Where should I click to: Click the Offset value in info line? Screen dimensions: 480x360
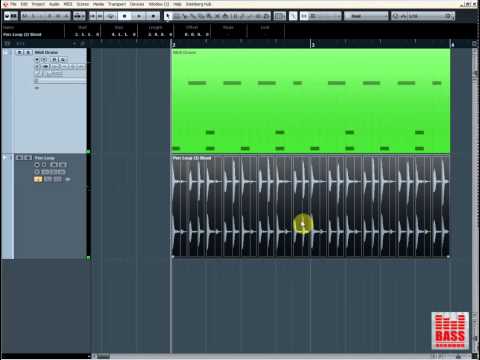coord(197,34)
